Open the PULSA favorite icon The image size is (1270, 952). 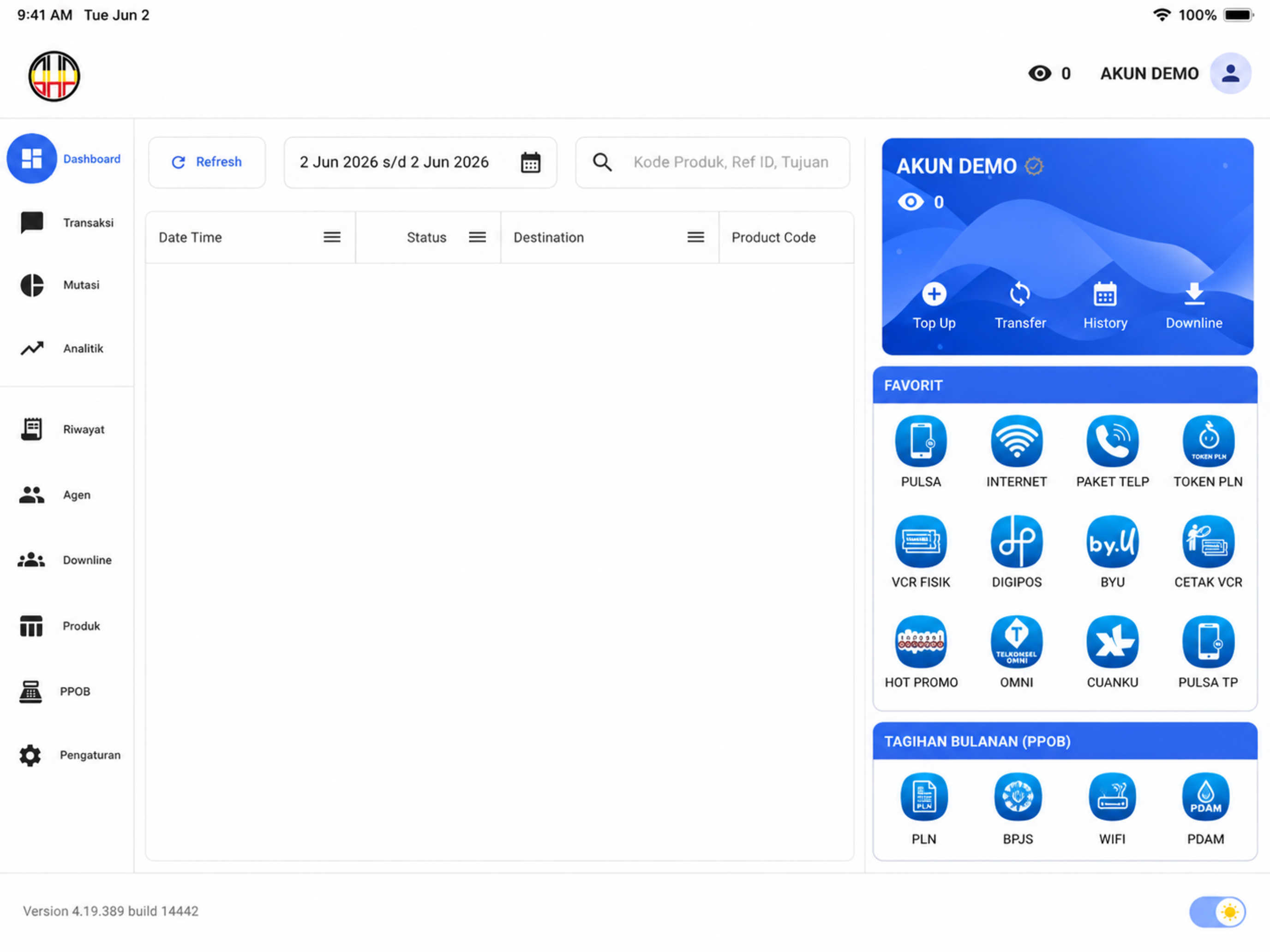[x=920, y=440]
